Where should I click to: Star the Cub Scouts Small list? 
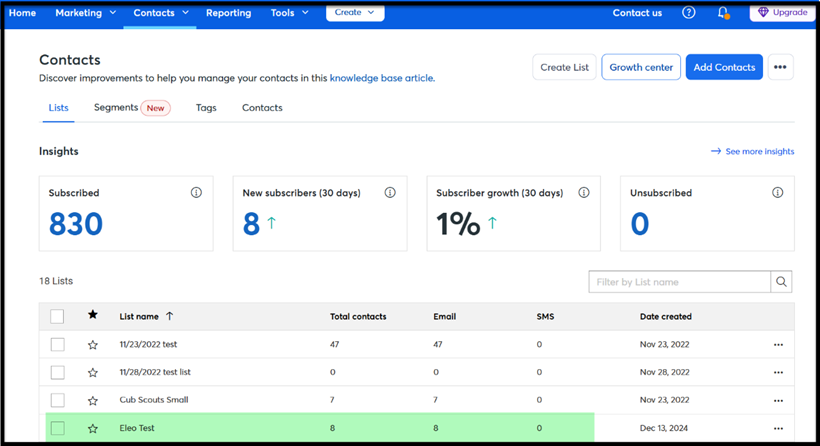point(93,401)
